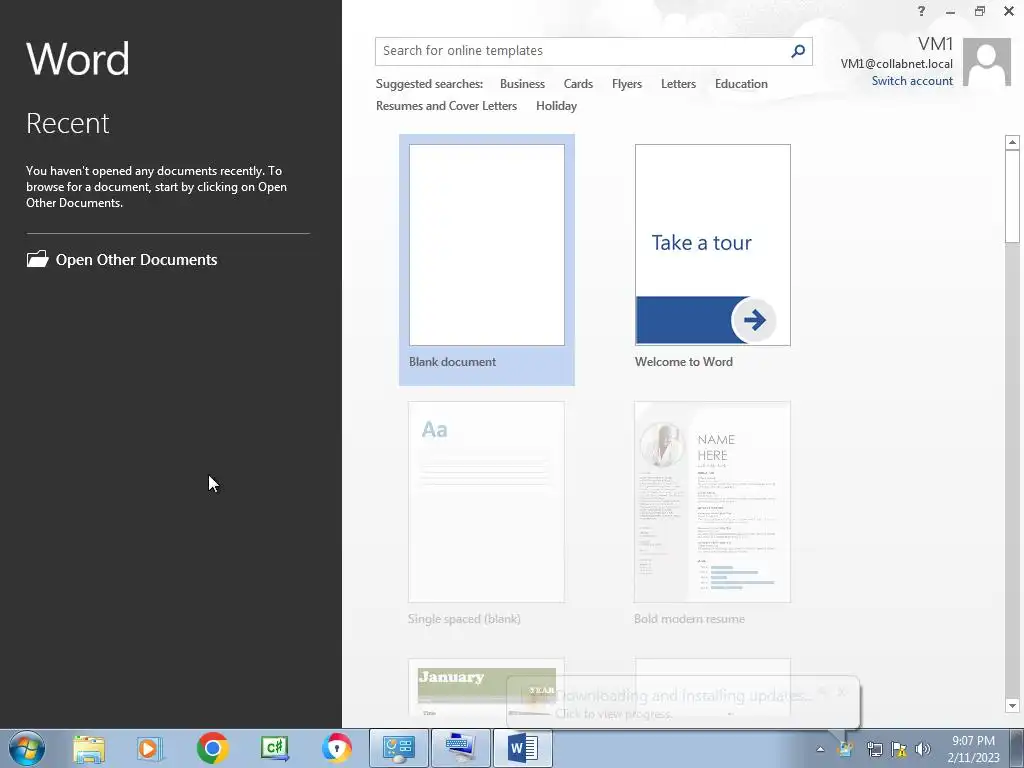The image size is (1024, 768).
Task: Click the volume speaker tray icon
Action: (923, 749)
